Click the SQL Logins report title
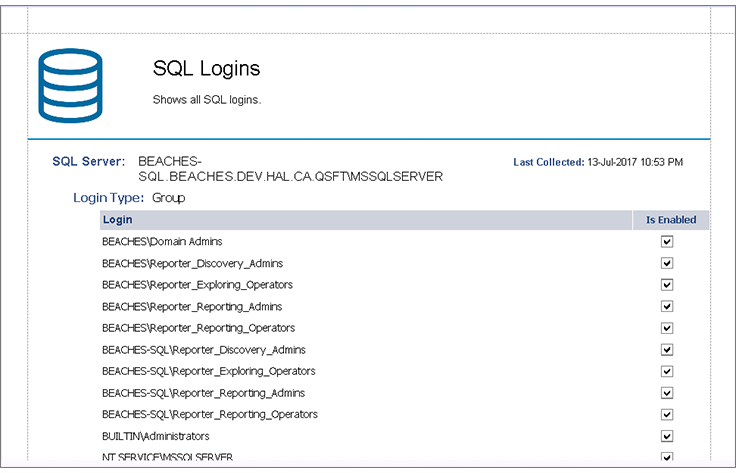 (206, 69)
